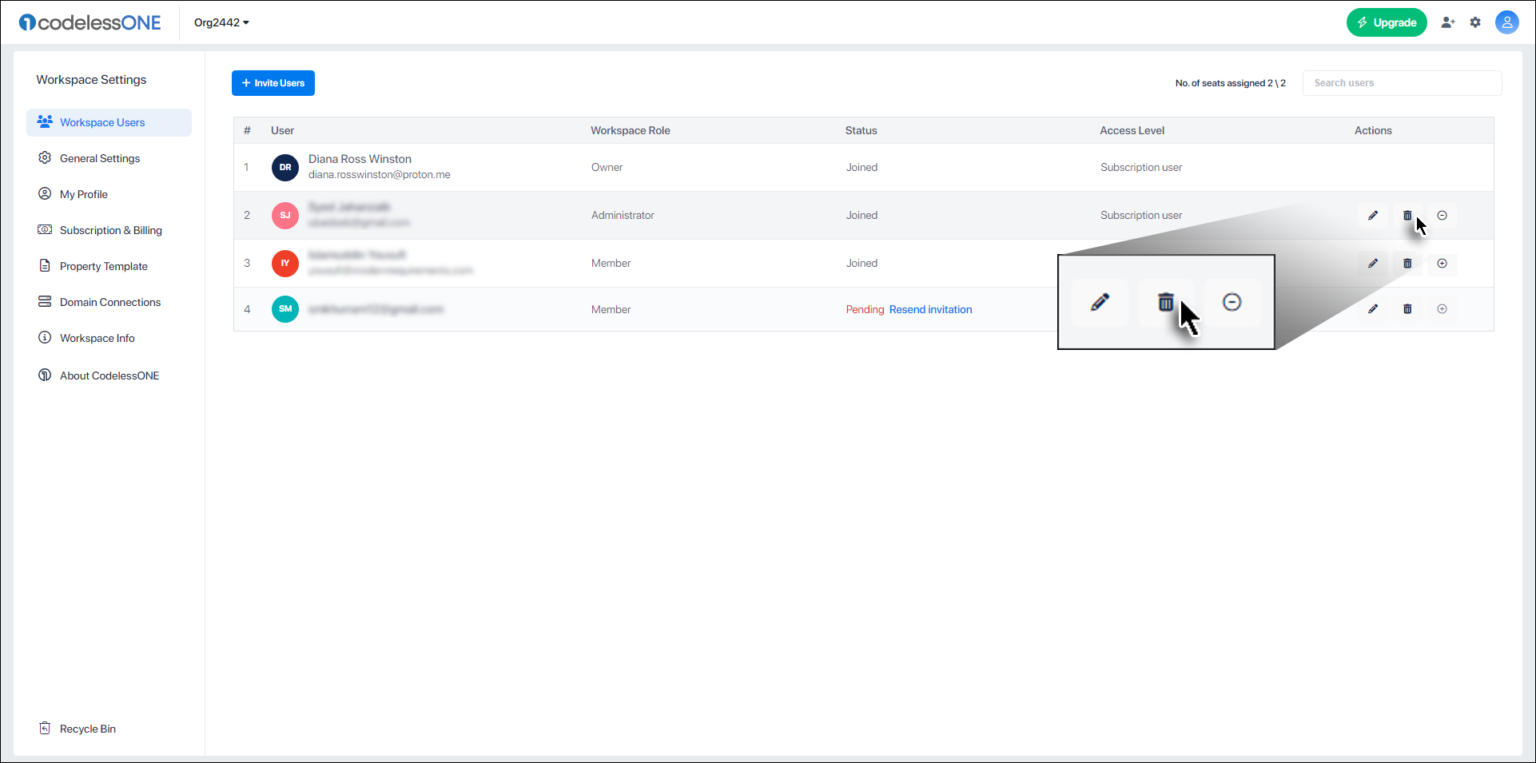Click the Recycle Bin icon at bottom left

43,728
